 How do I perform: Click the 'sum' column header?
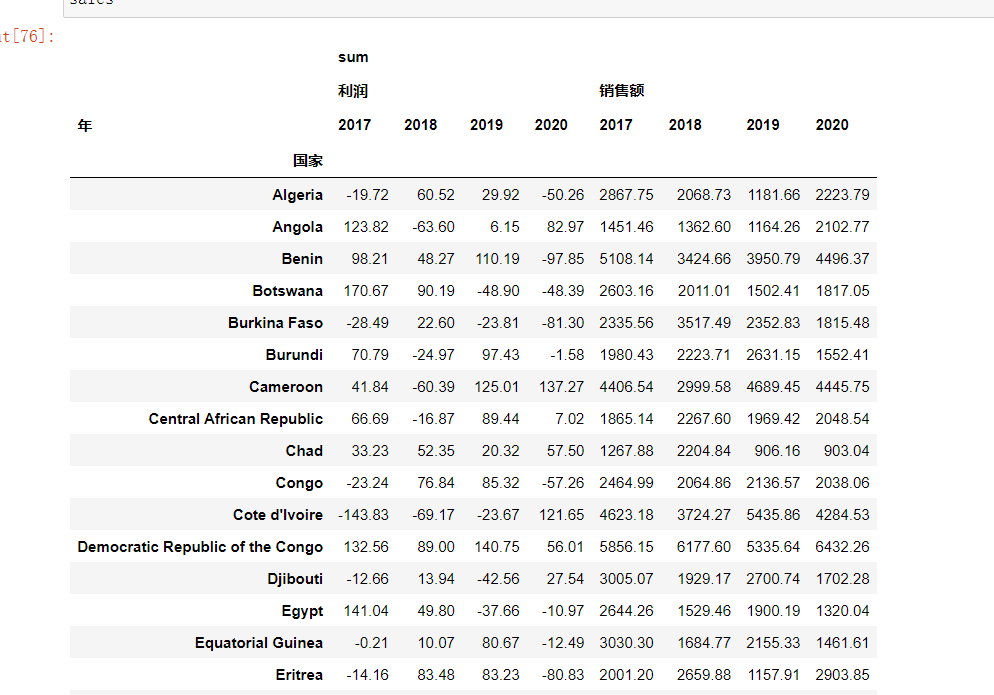point(353,57)
